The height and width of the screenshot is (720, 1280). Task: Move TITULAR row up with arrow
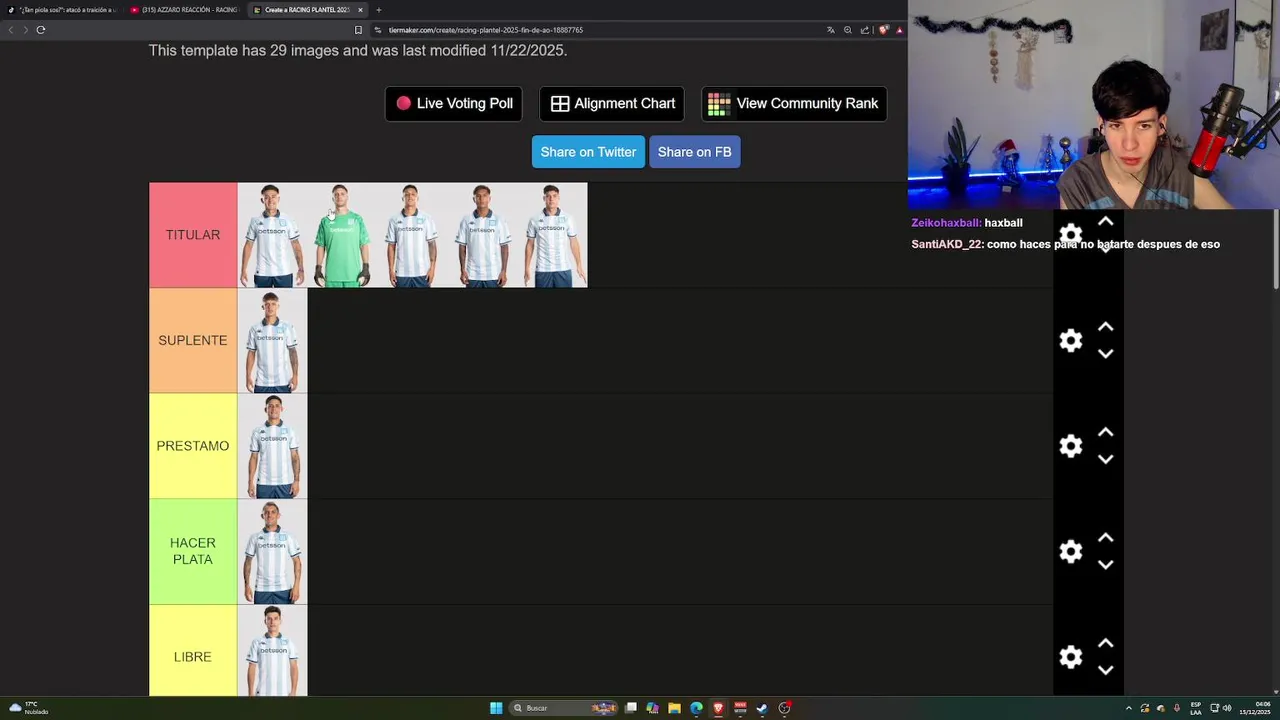coord(1105,221)
